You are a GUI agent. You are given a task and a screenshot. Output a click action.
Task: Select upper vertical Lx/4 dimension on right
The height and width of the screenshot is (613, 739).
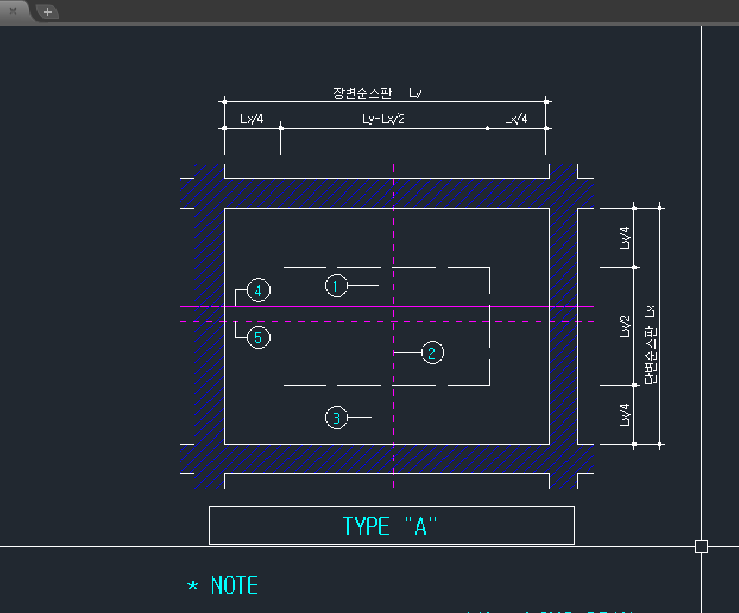pos(625,238)
